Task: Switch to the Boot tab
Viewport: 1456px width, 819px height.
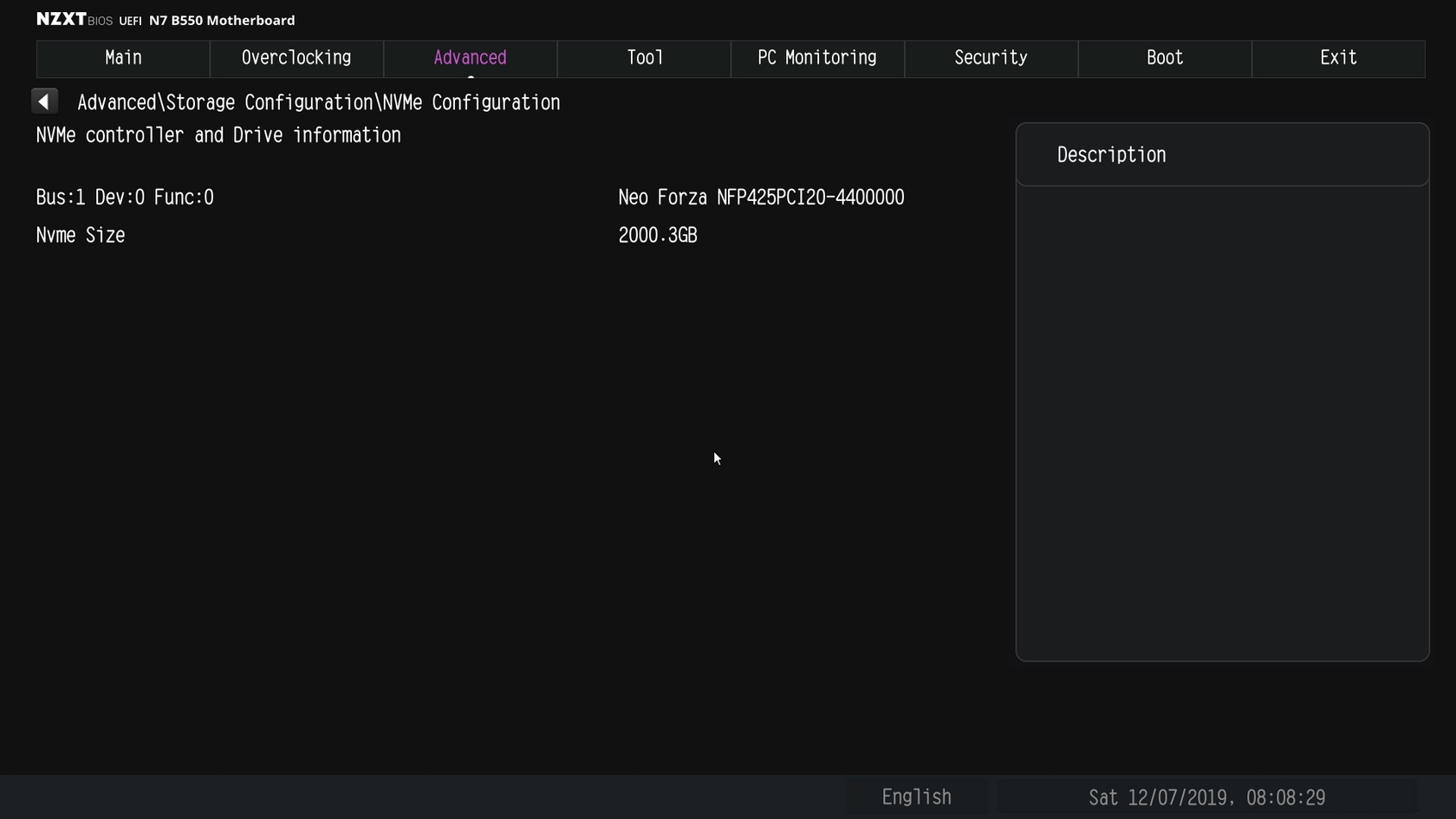Action: pos(1165,58)
